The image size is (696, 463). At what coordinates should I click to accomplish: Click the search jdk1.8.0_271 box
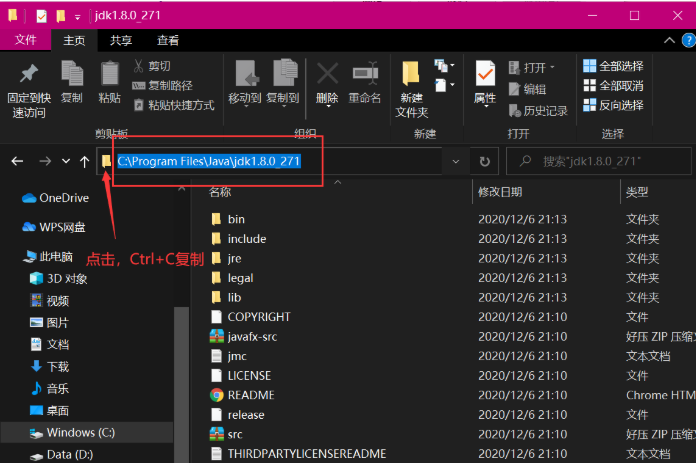tap(599, 162)
